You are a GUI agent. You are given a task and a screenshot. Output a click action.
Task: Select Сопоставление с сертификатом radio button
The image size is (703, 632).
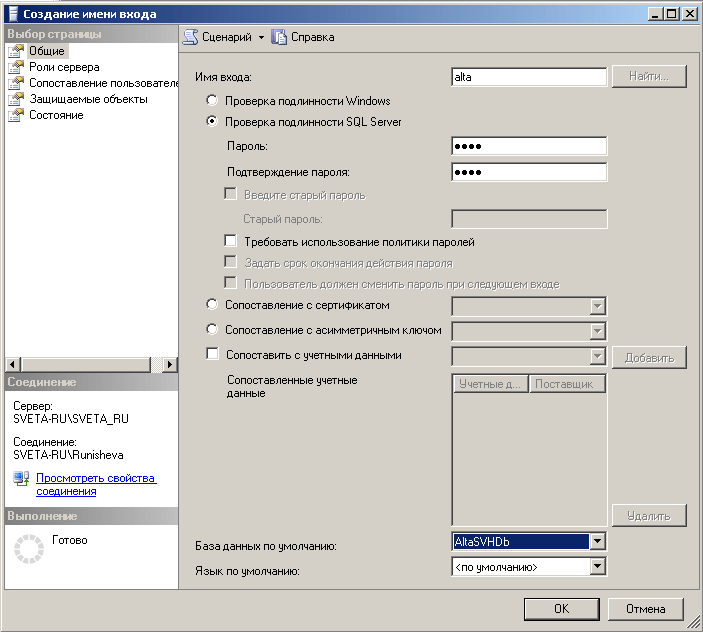[211, 305]
